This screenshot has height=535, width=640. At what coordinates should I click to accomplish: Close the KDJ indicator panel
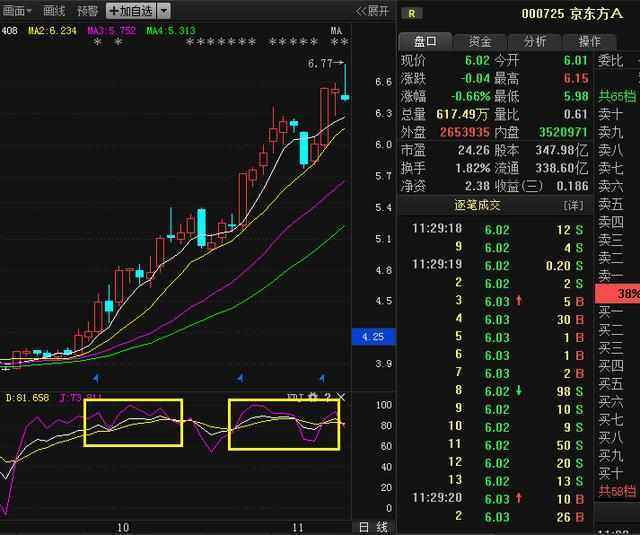pos(341,397)
